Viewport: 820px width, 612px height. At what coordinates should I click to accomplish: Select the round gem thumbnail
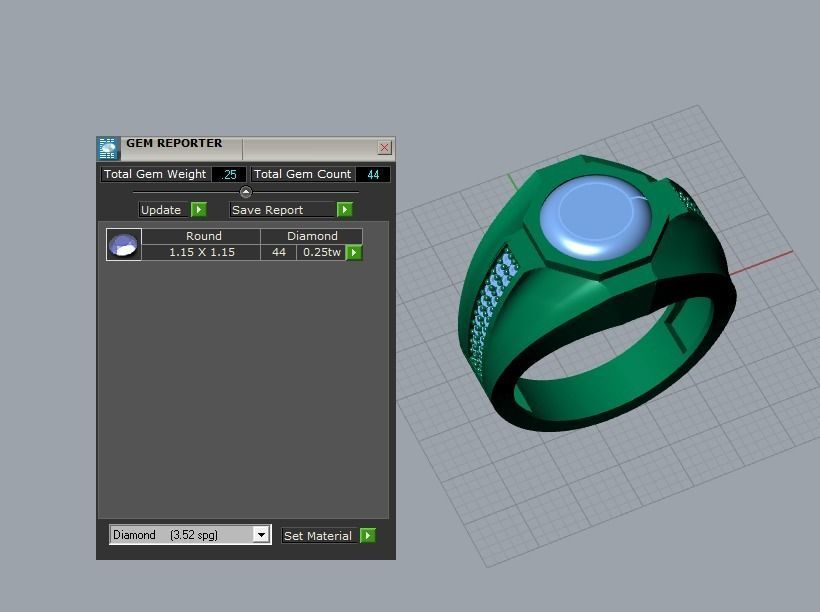[123, 244]
